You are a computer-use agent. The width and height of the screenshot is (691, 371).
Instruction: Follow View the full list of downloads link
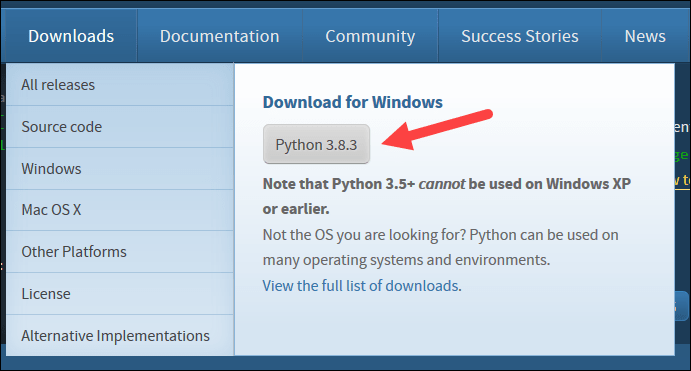[x=360, y=286]
